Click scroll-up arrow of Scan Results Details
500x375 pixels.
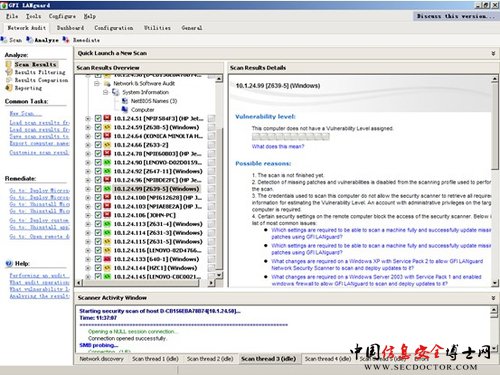click(x=495, y=79)
